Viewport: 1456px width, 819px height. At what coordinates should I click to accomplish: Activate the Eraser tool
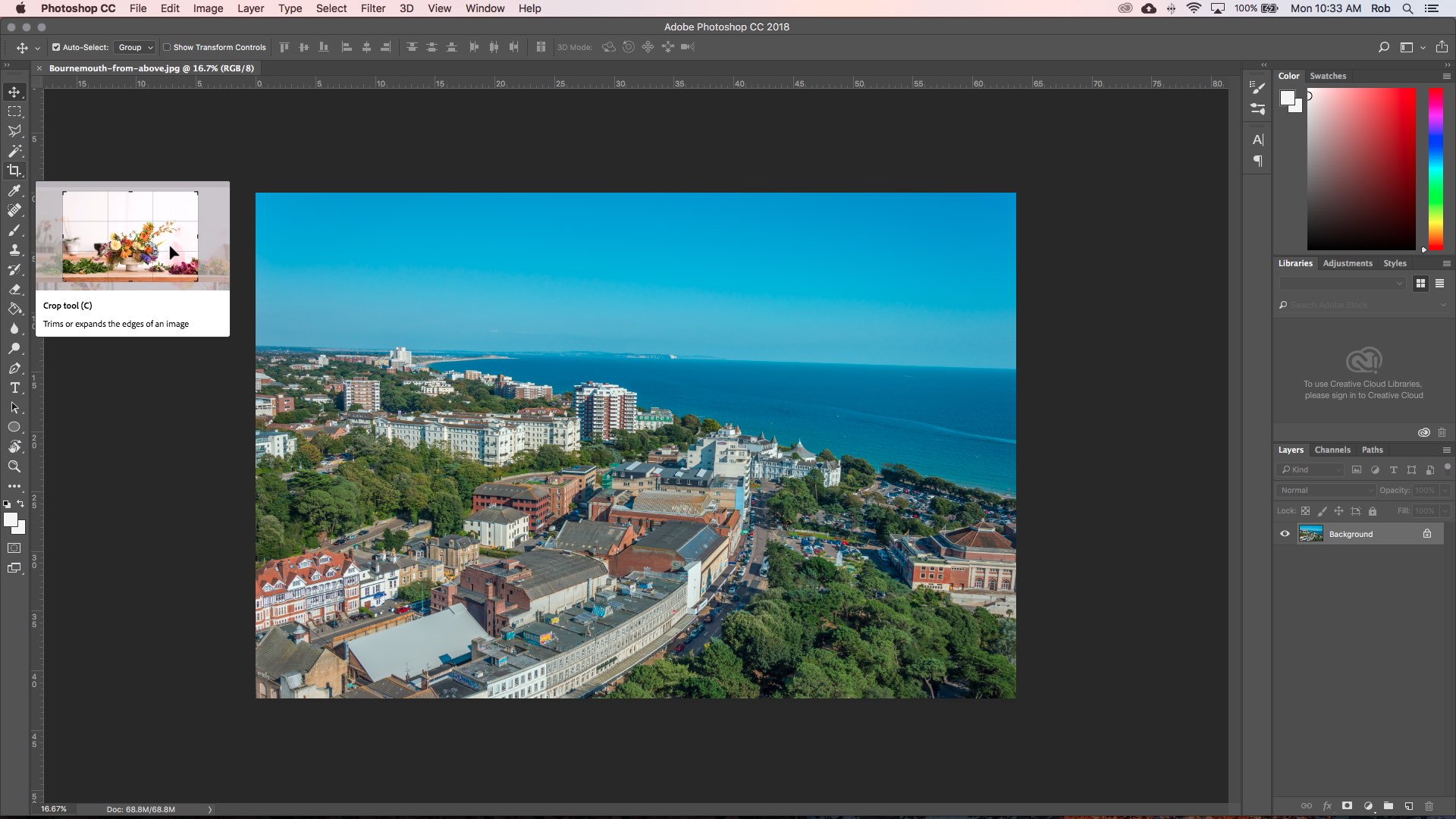tap(14, 289)
